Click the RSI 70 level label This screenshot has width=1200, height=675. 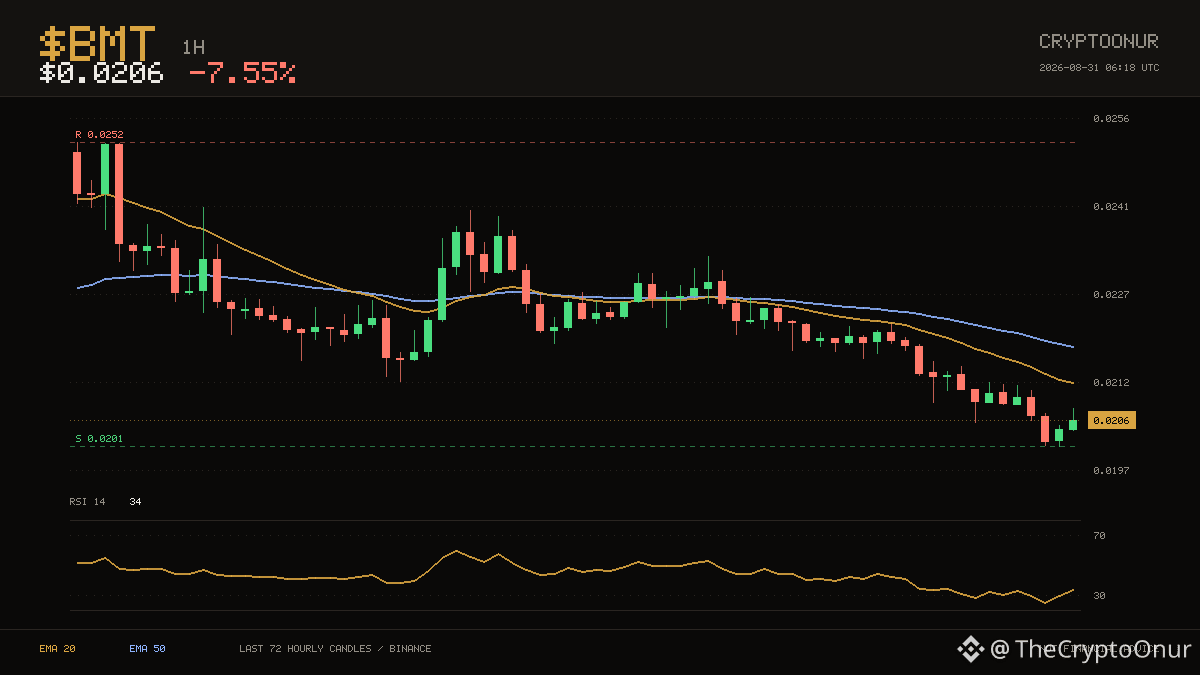(1099, 536)
